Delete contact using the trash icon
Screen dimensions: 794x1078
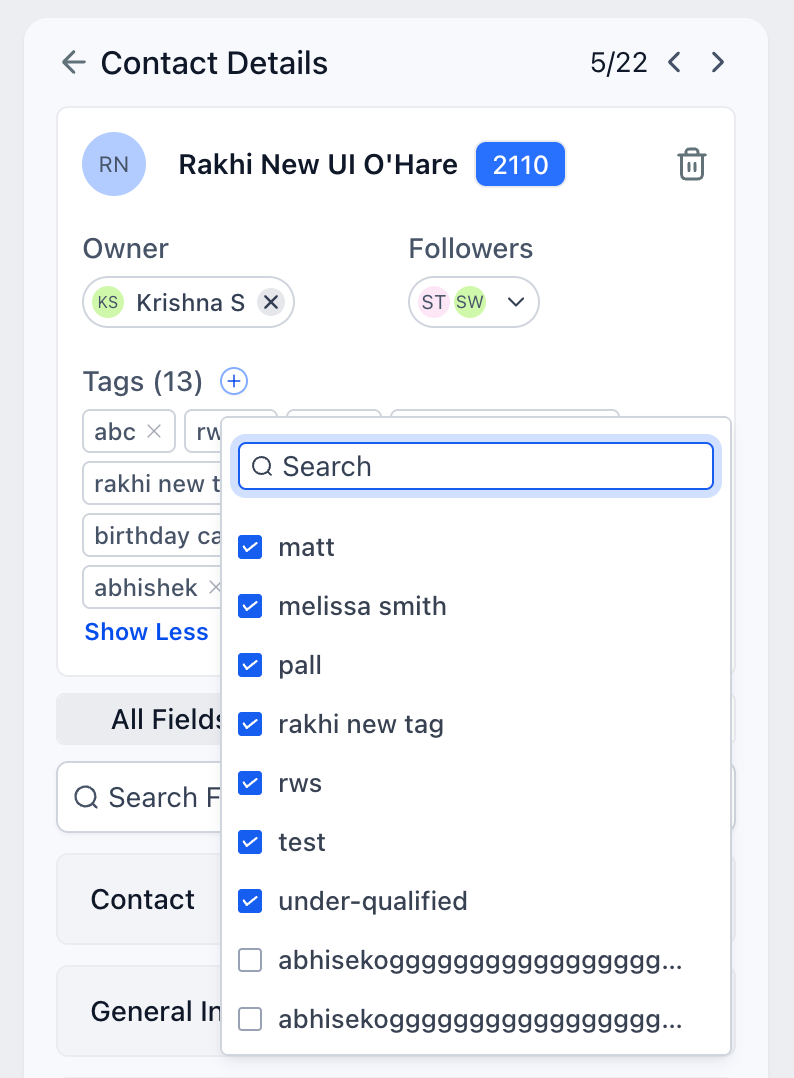pyautogui.click(x=692, y=164)
